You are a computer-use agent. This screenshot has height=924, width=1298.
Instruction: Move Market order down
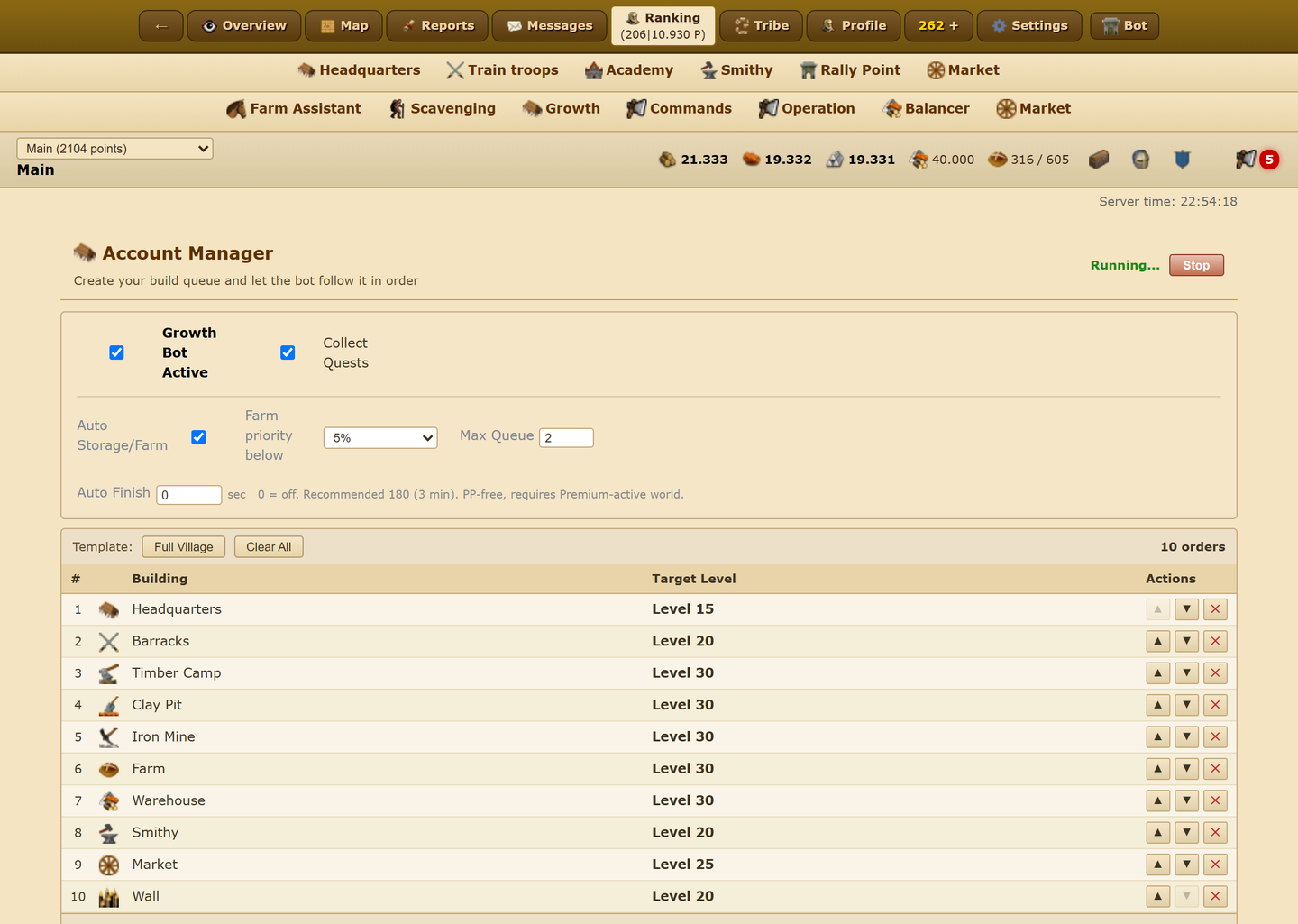[x=1186, y=865]
